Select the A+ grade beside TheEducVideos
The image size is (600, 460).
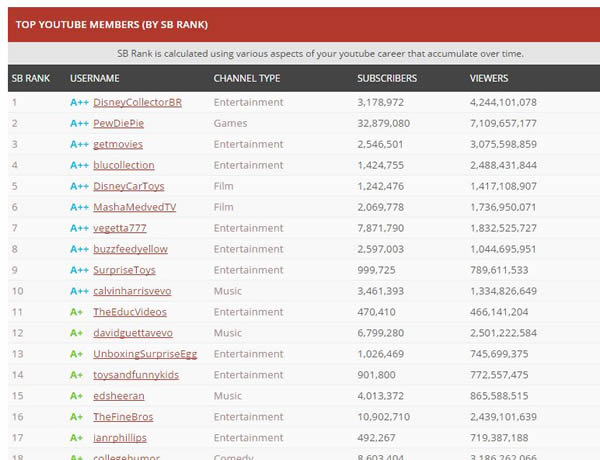coord(76,312)
